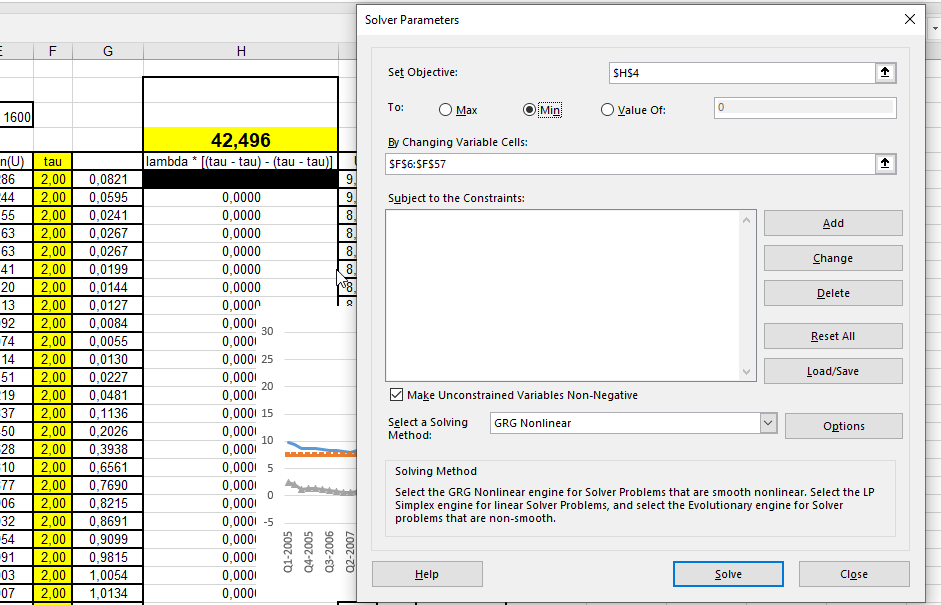This screenshot has height=605, width=941.
Task: Select the yellow cell showing 42,496
Action: pyautogui.click(x=241, y=140)
